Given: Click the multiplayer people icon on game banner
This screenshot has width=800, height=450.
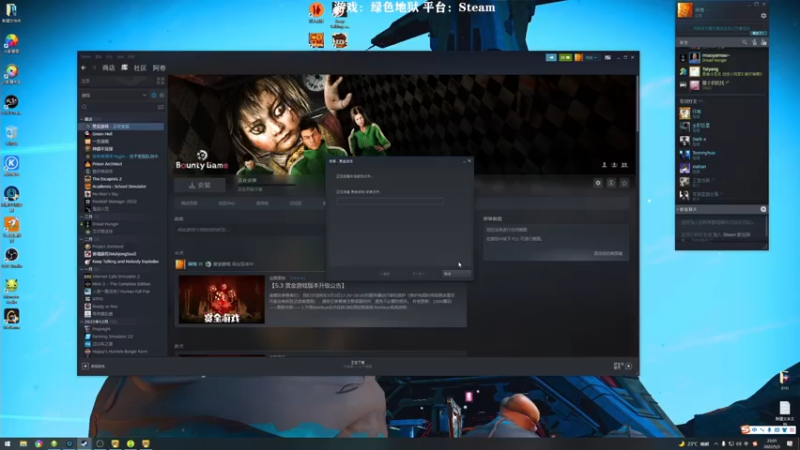Looking at the screenshot, I should pyautogui.click(x=624, y=165).
